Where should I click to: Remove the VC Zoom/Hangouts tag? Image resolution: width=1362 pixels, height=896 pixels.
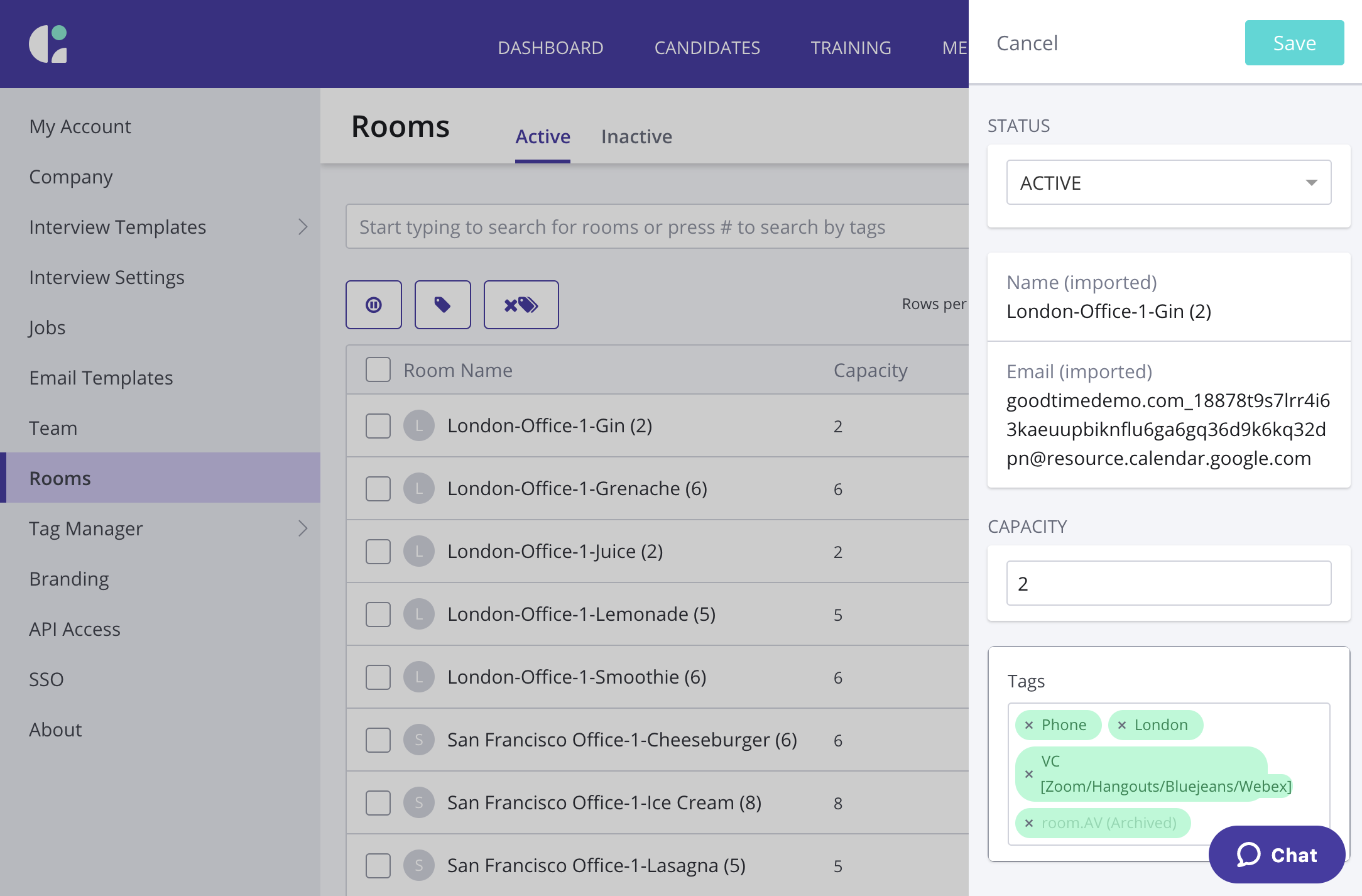coord(1029,774)
